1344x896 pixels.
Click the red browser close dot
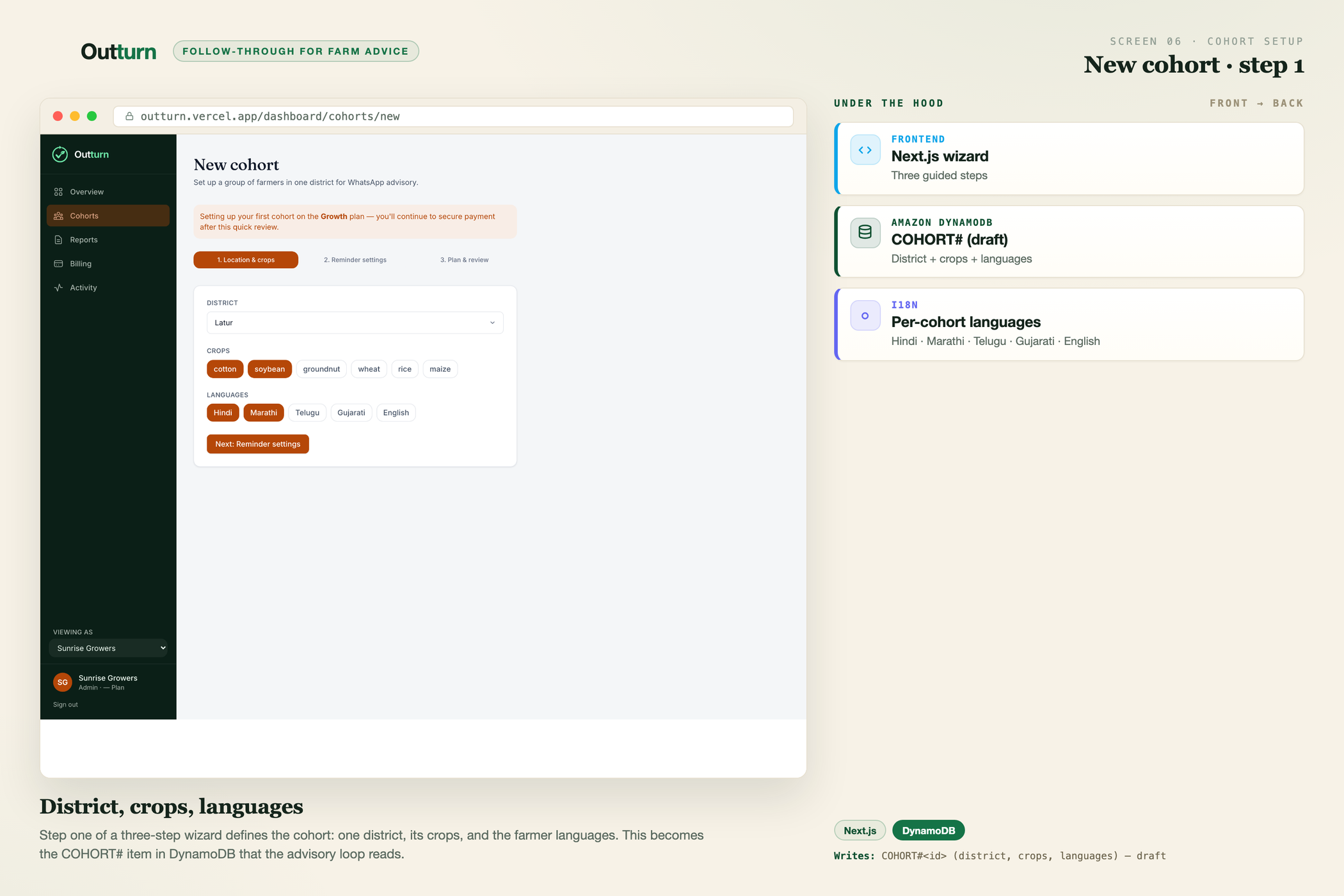click(x=58, y=116)
